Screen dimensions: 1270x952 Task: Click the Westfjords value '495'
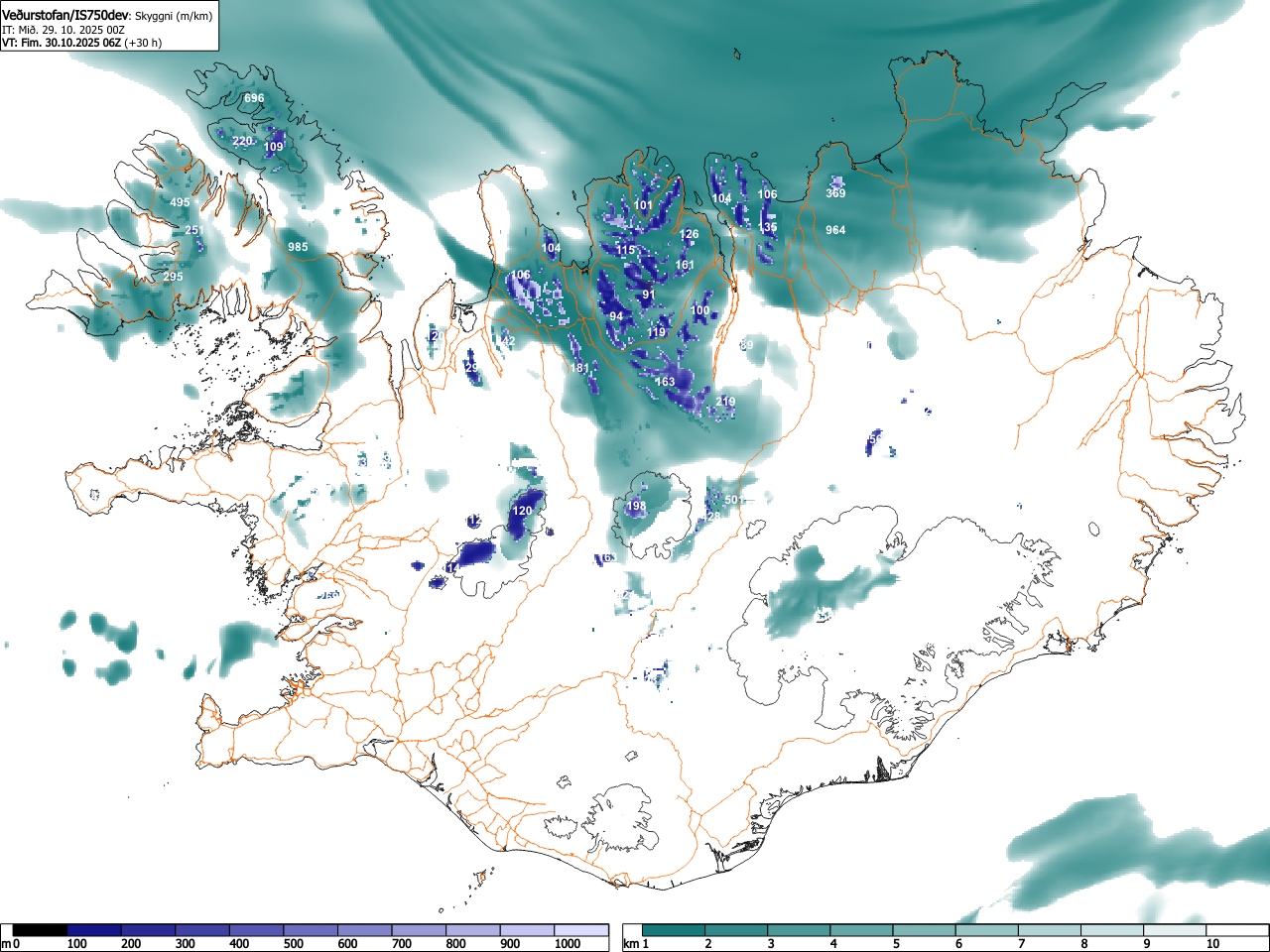pyautogui.click(x=180, y=202)
